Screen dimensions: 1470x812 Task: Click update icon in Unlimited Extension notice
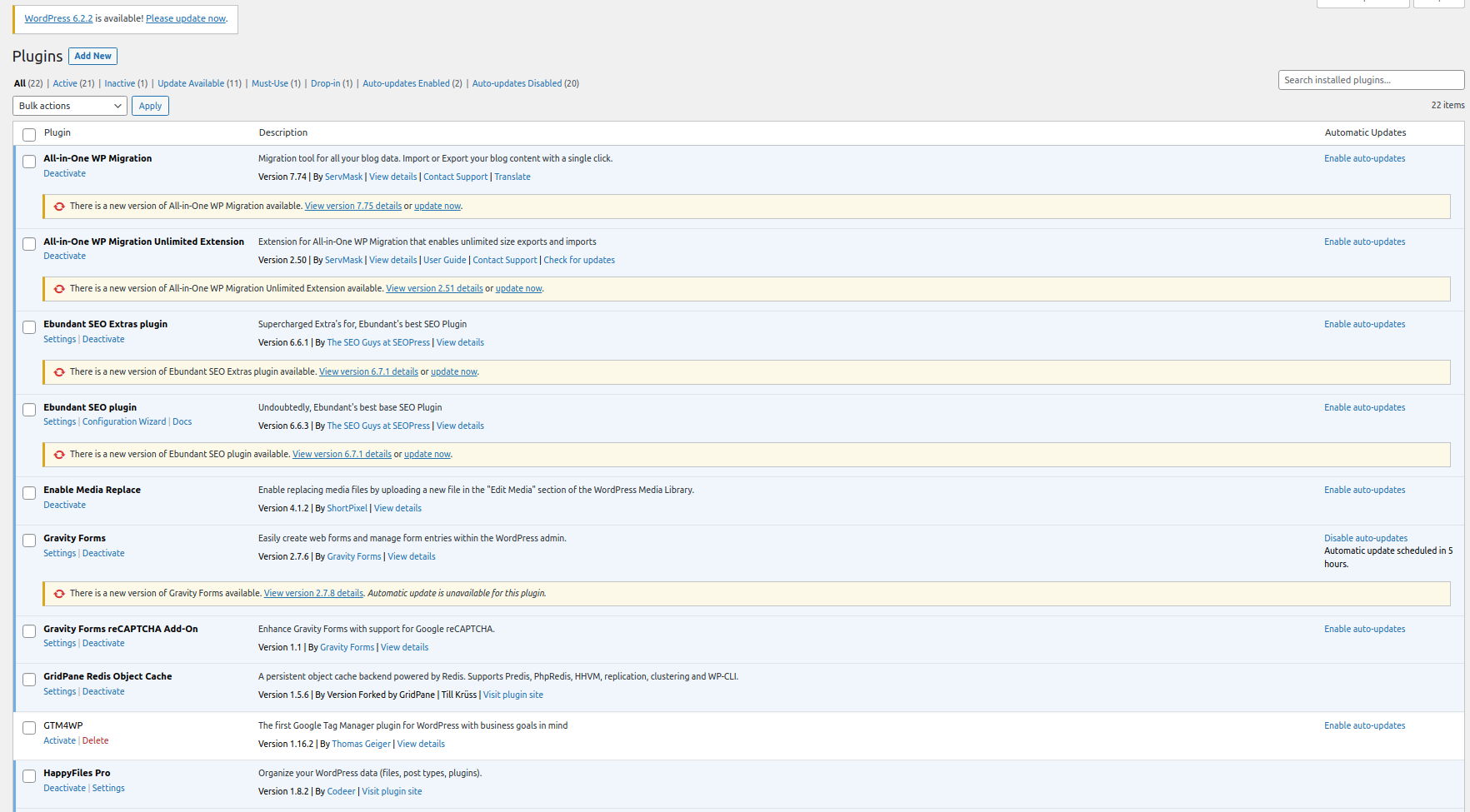pyautogui.click(x=59, y=289)
